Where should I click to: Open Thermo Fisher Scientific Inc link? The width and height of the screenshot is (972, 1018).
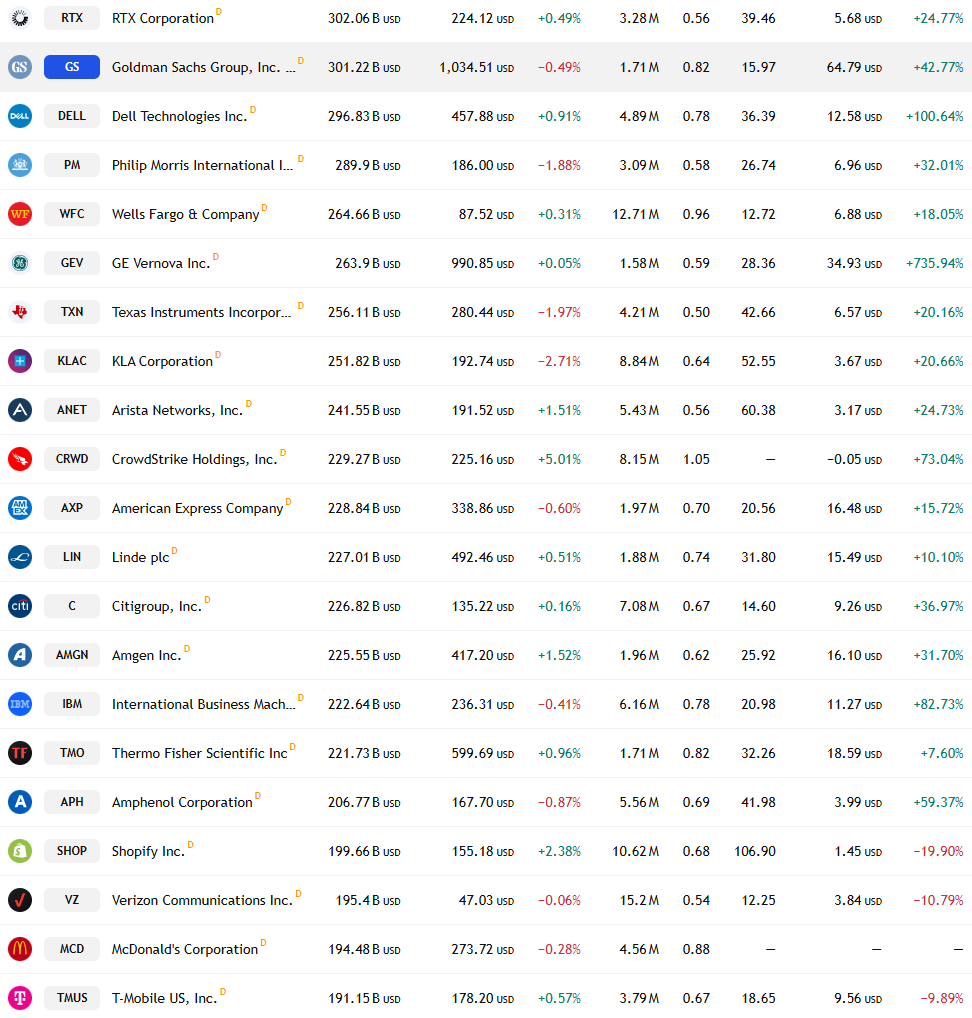199,753
